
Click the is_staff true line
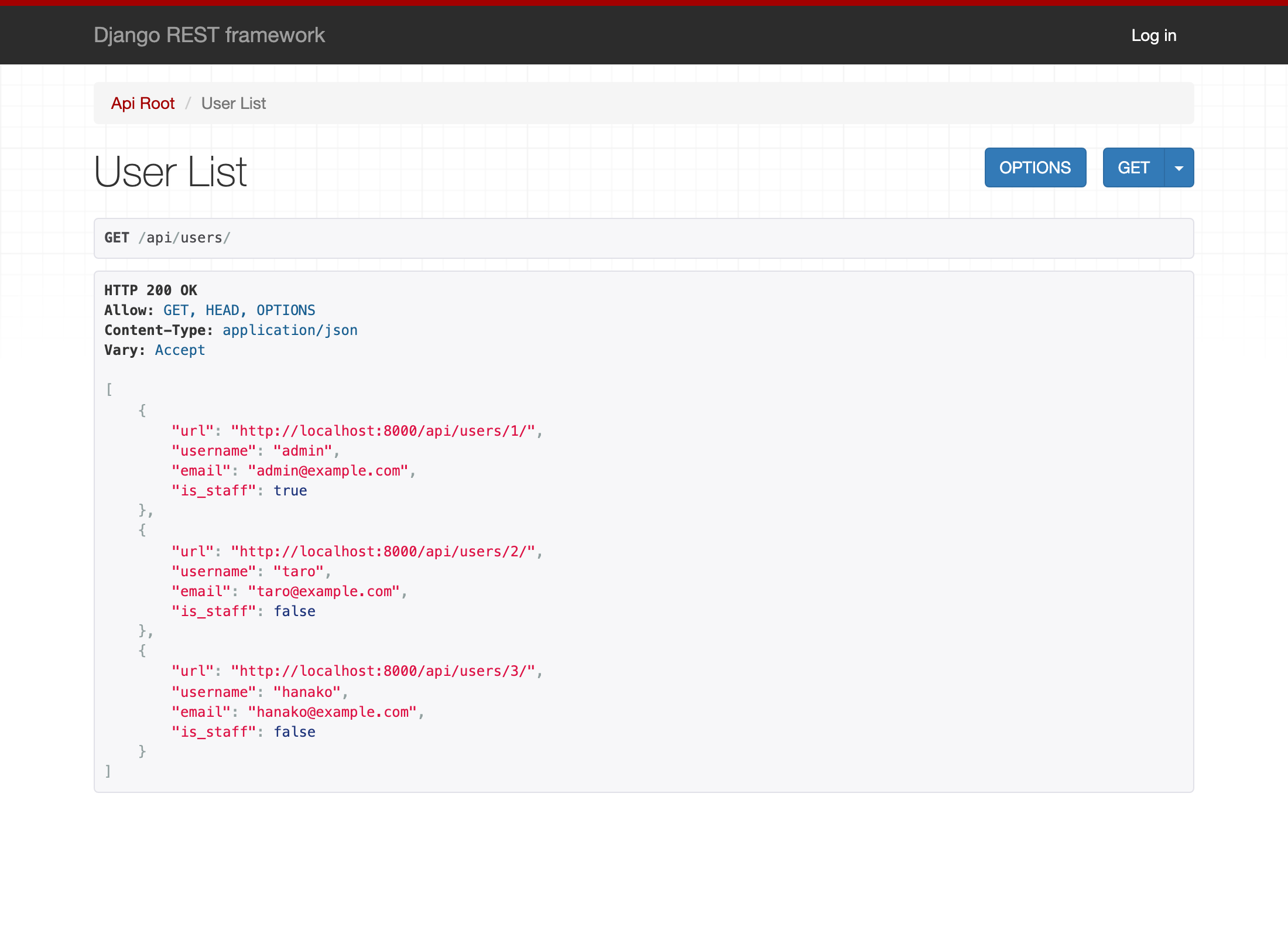239,491
